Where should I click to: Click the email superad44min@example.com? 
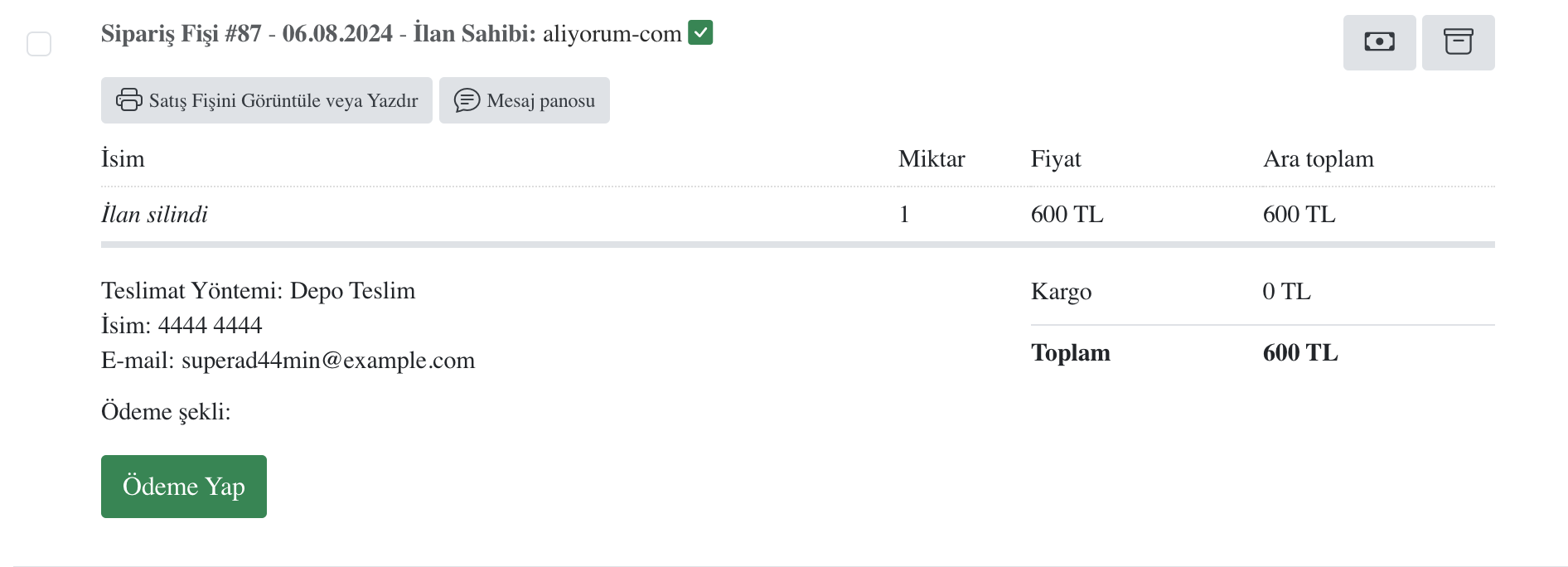click(328, 361)
